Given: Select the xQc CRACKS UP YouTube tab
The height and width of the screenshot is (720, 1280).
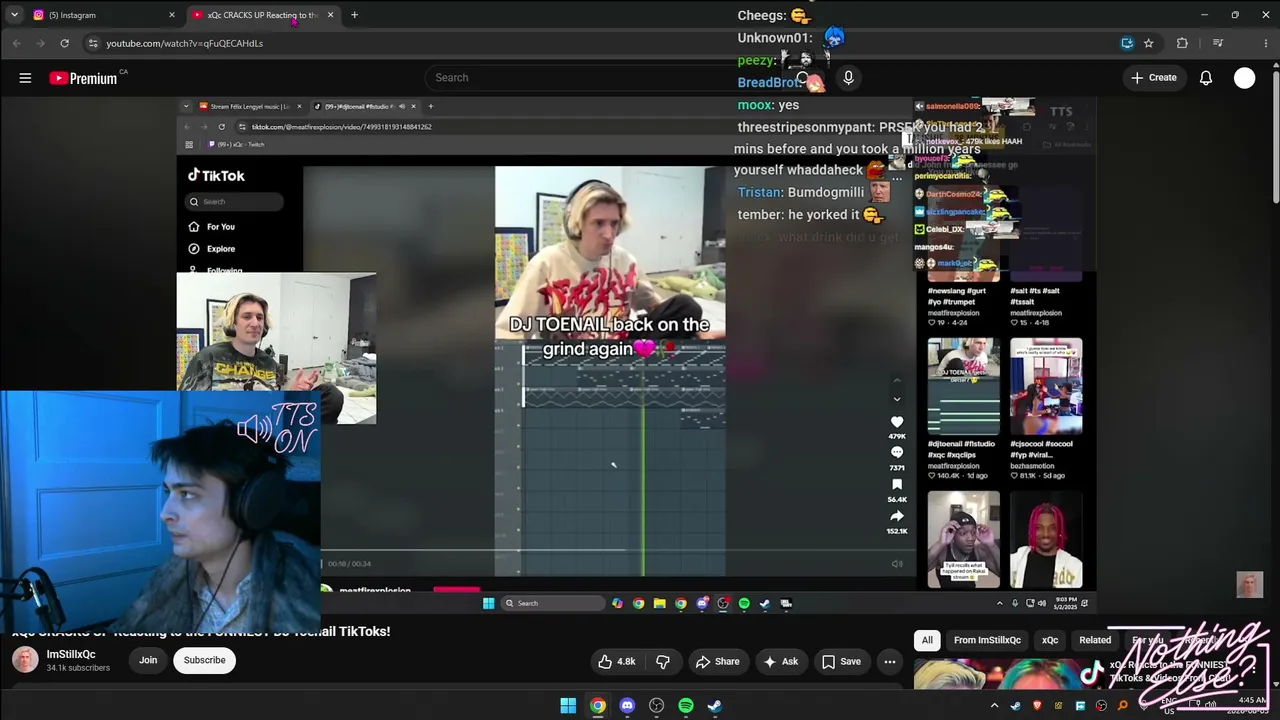Looking at the screenshot, I should click(x=263, y=15).
